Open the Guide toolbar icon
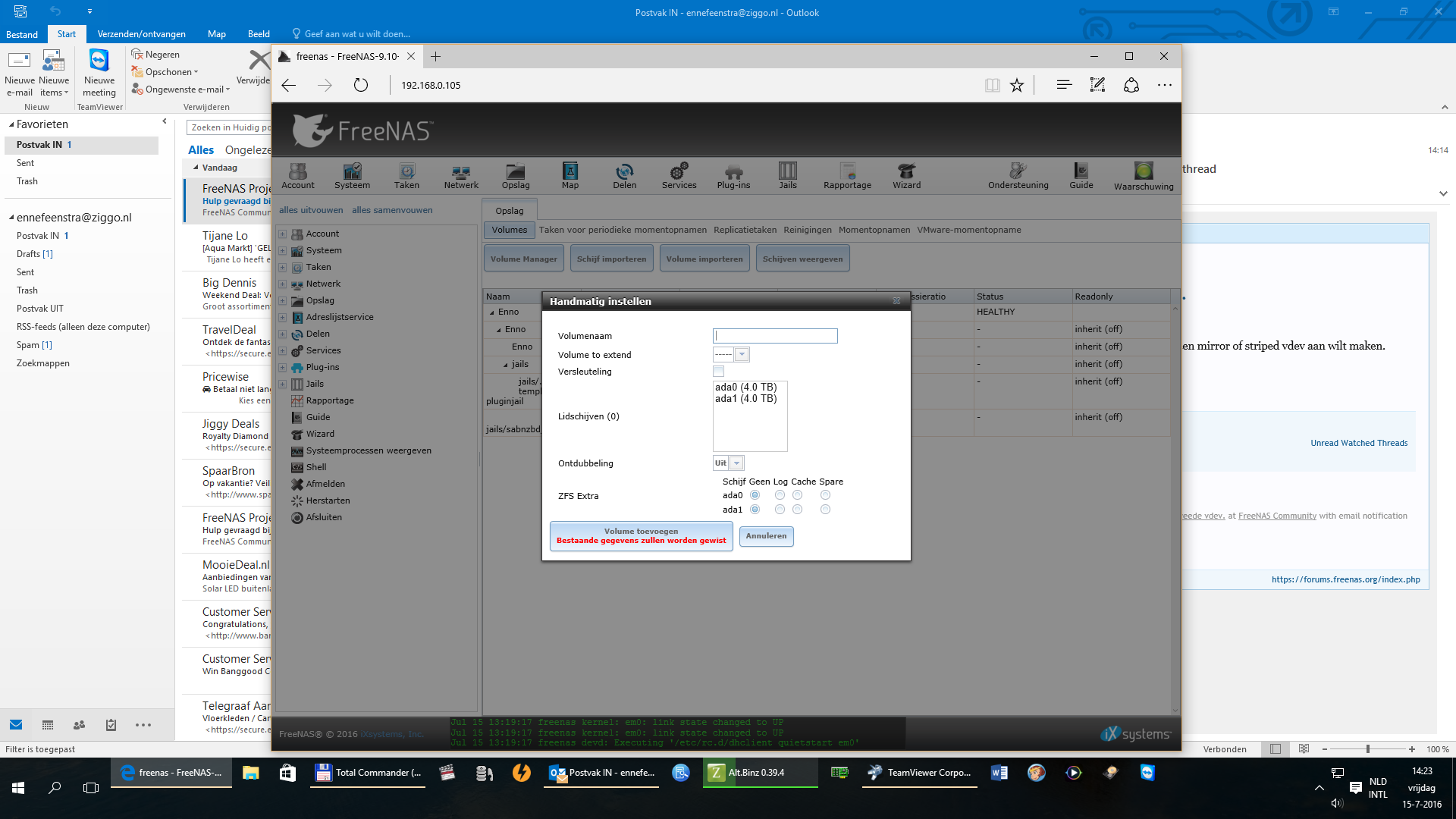Viewport: 1456px width, 819px height. click(1081, 176)
